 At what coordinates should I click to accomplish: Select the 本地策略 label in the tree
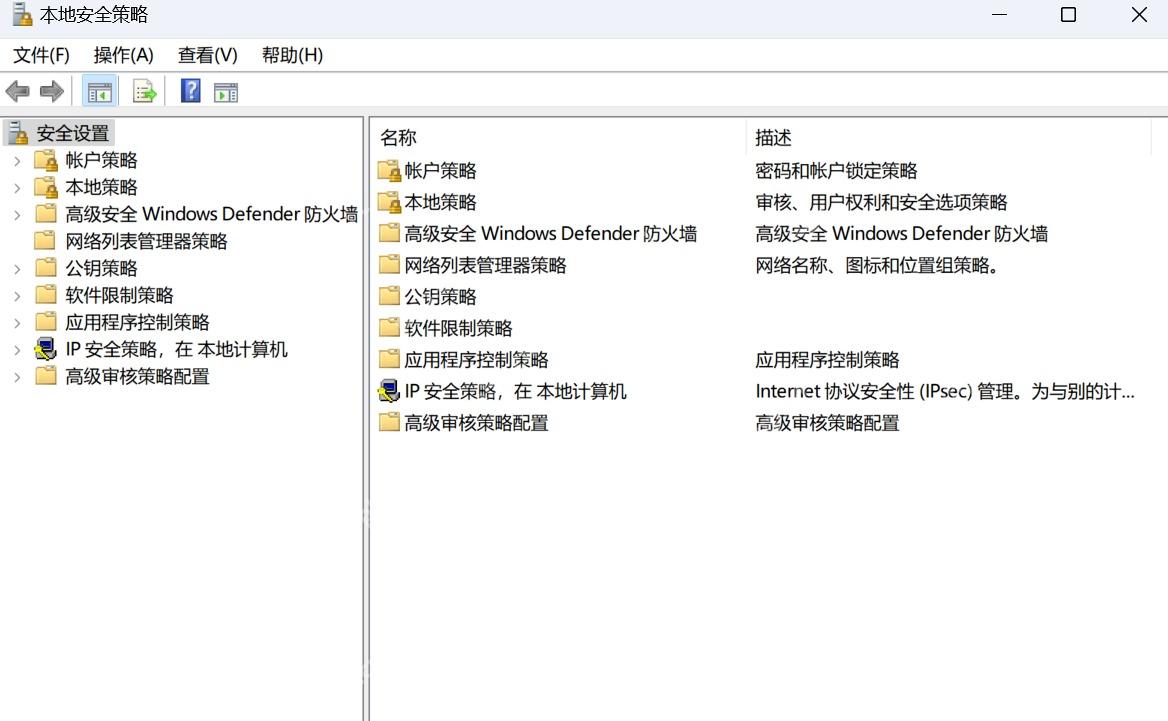point(101,187)
